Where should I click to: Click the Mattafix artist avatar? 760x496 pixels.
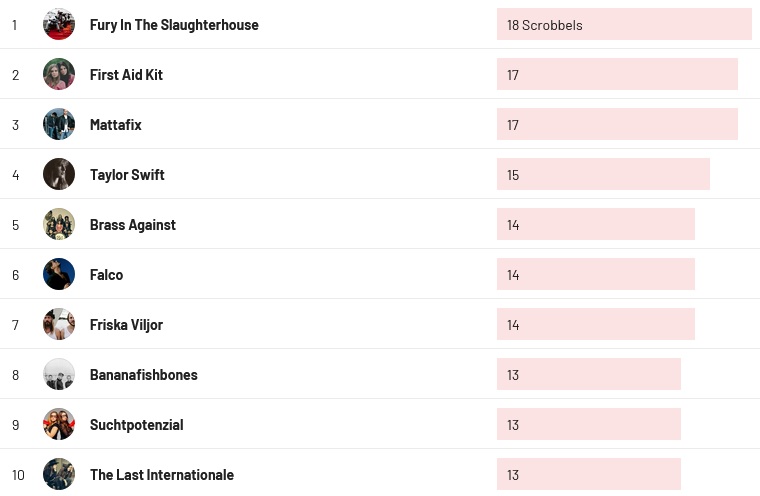click(x=59, y=124)
